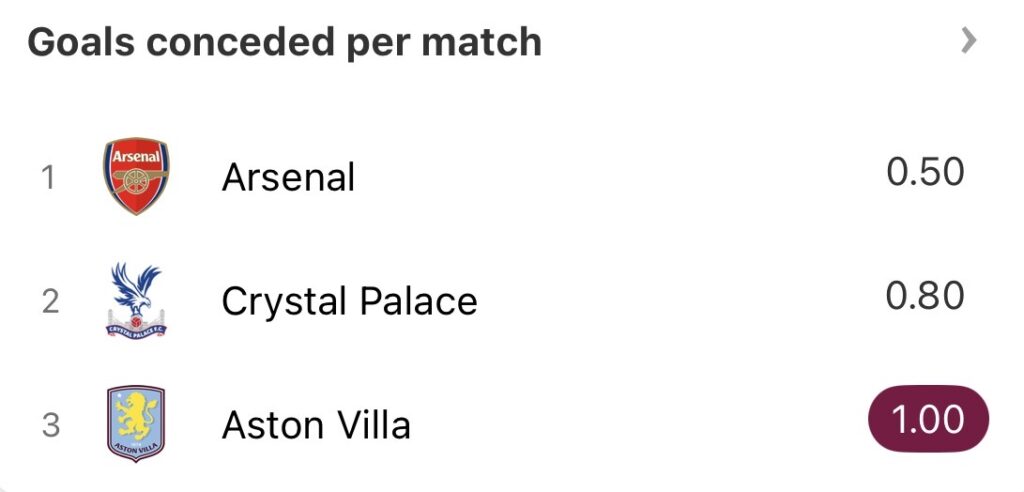Open Crystal Palace team name
The width and height of the screenshot is (1024, 492).
click(349, 301)
